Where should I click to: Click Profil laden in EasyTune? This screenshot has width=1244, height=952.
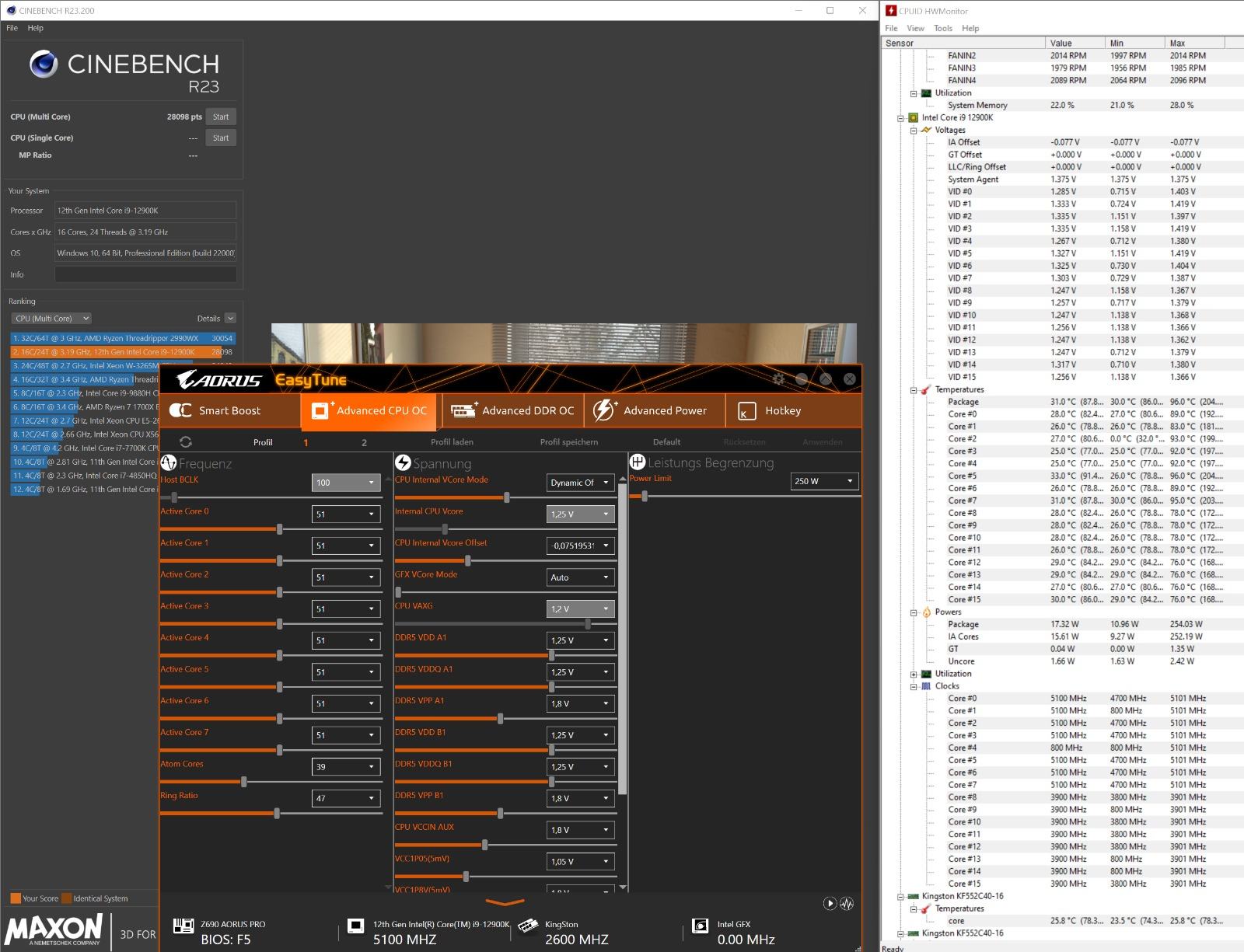(452, 442)
